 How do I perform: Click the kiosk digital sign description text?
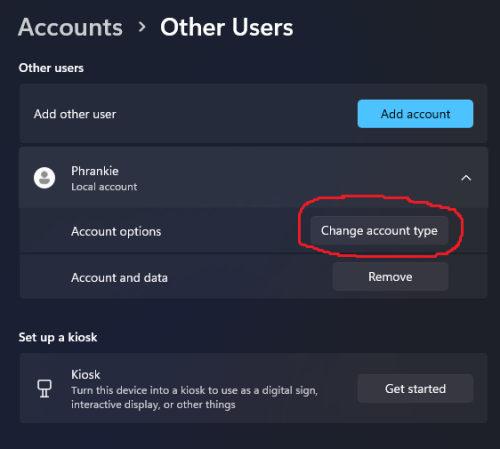click(194, 390)
